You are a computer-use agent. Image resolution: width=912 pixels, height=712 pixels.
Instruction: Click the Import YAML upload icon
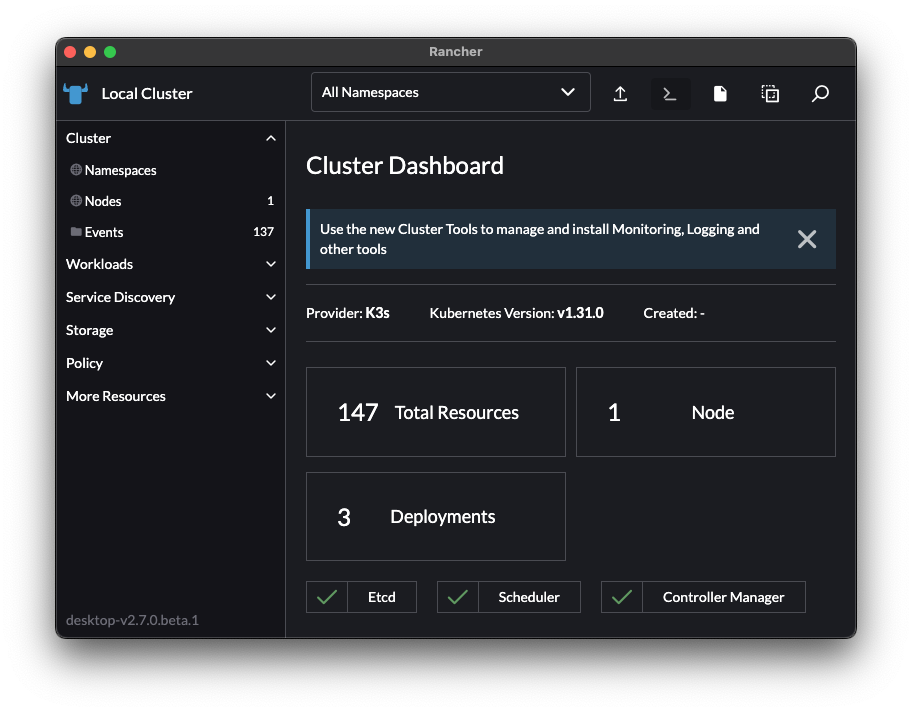click(x=620, y=93)
